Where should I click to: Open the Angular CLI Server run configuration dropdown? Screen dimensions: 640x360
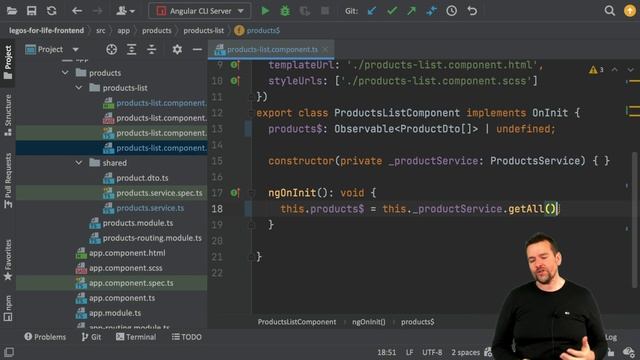pyautogui.click(x=200, y=11)
